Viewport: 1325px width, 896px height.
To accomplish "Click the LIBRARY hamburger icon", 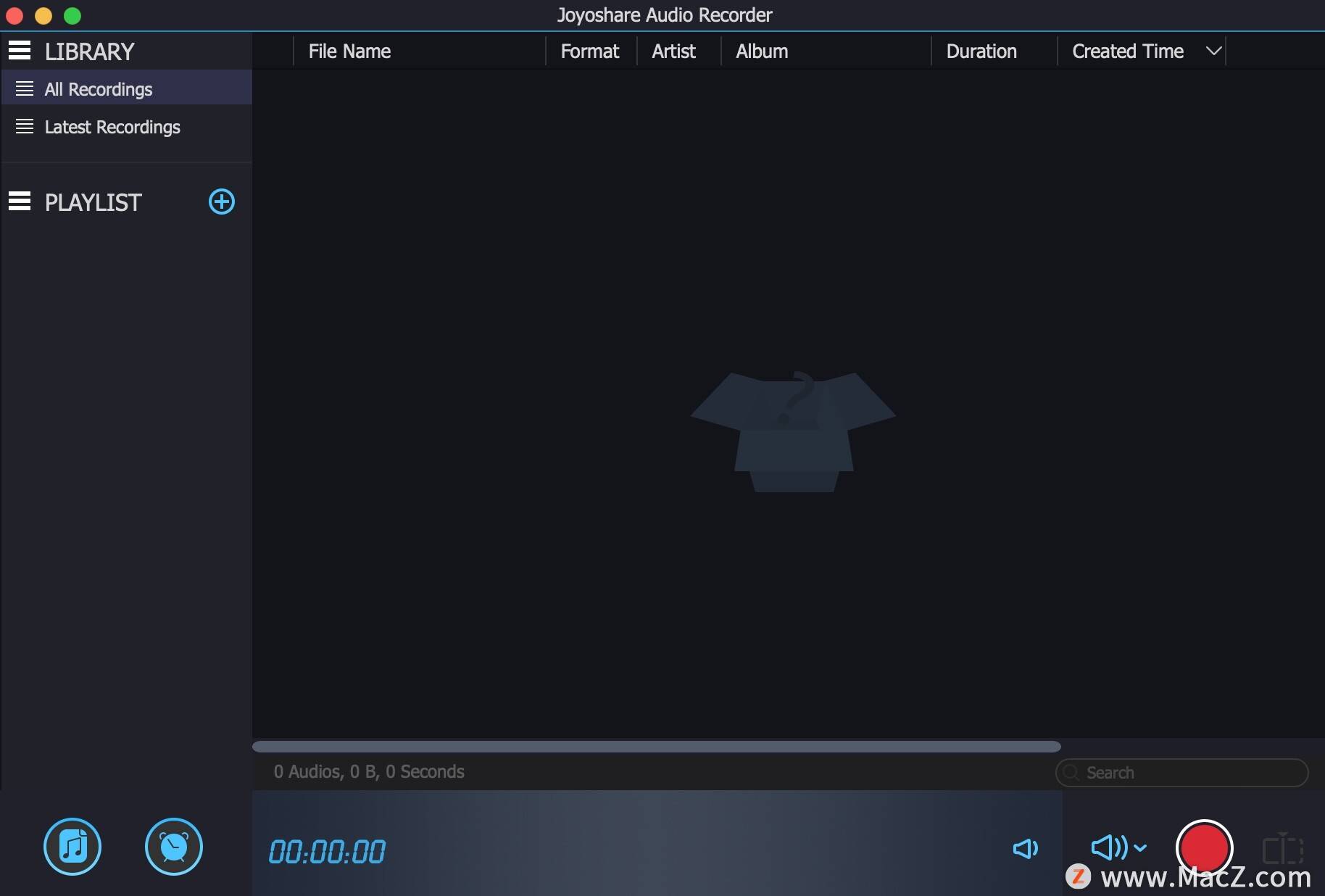I will point(20,51).
